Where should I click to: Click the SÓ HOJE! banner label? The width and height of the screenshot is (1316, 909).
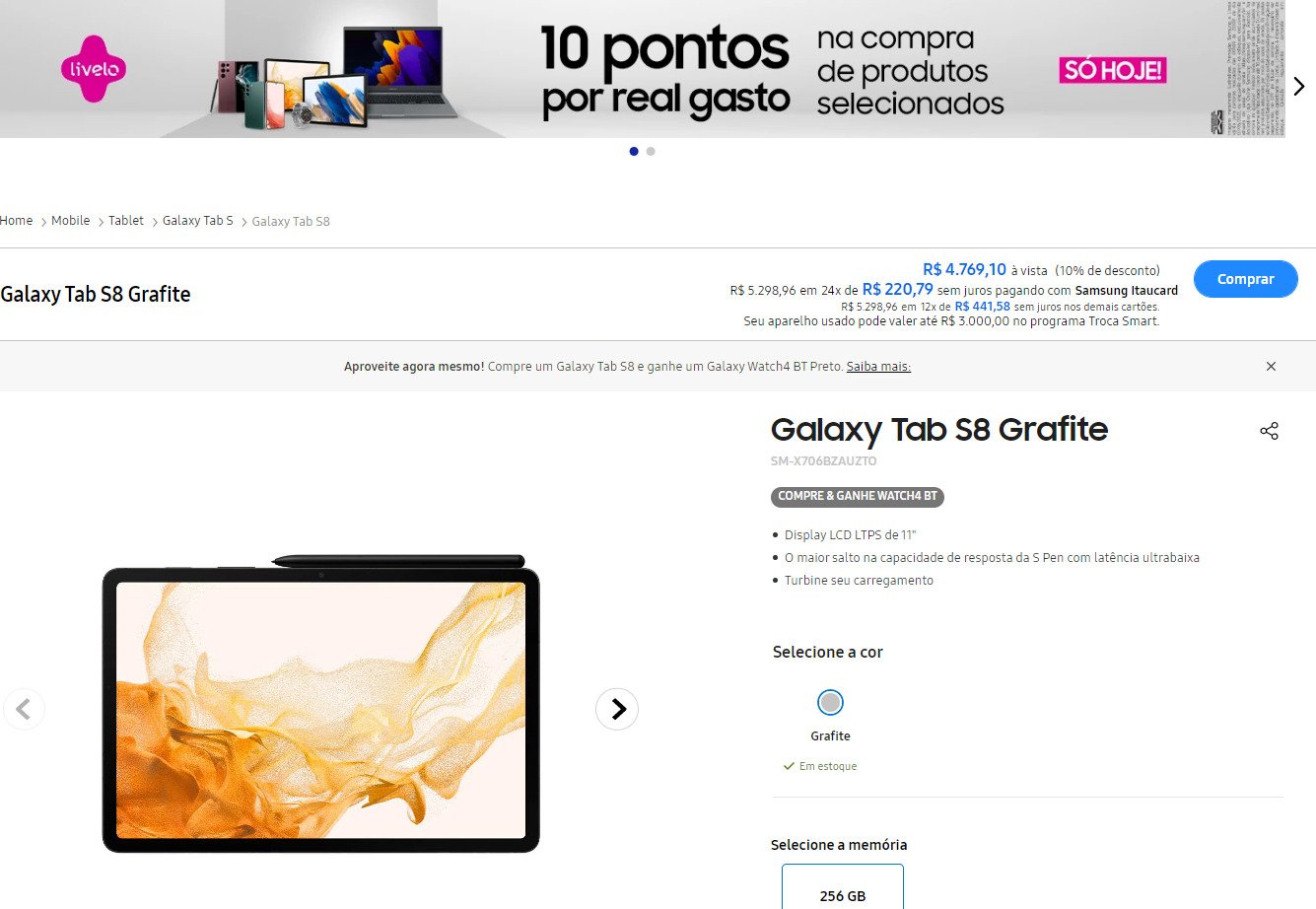coord(1113,70)
